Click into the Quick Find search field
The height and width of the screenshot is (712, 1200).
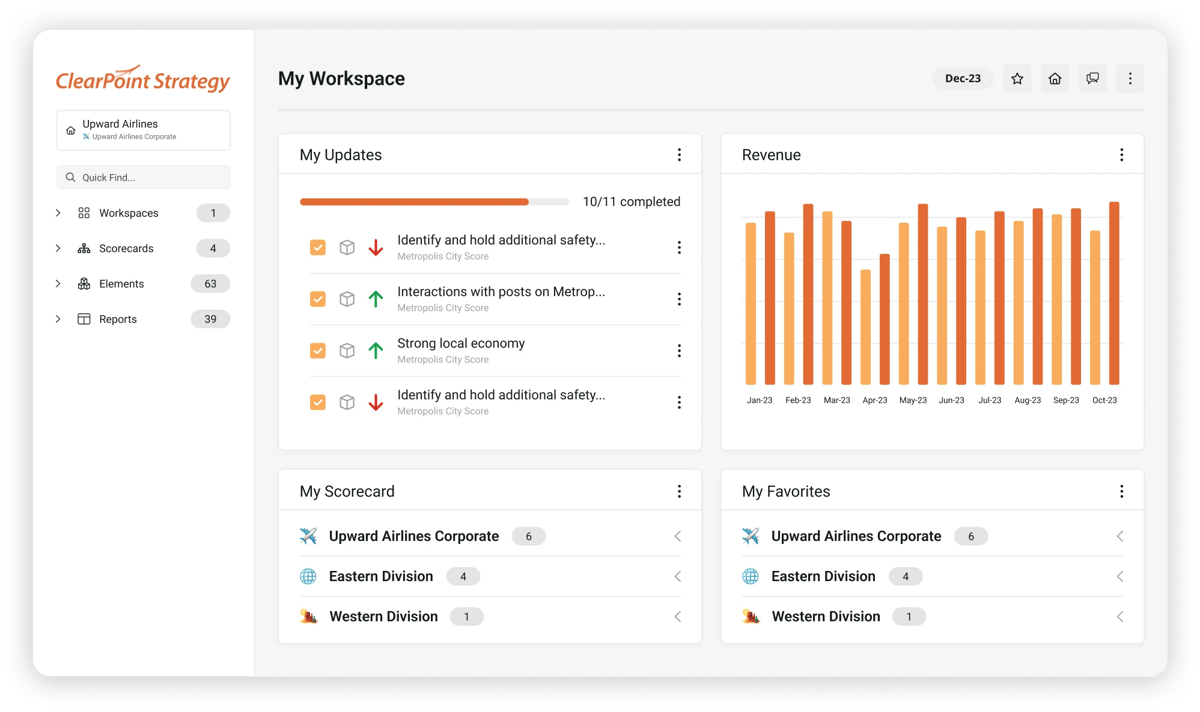tap(143, 178)
